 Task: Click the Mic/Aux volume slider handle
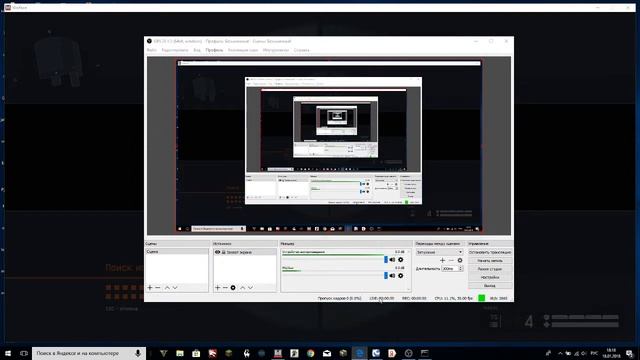(386, 276)
